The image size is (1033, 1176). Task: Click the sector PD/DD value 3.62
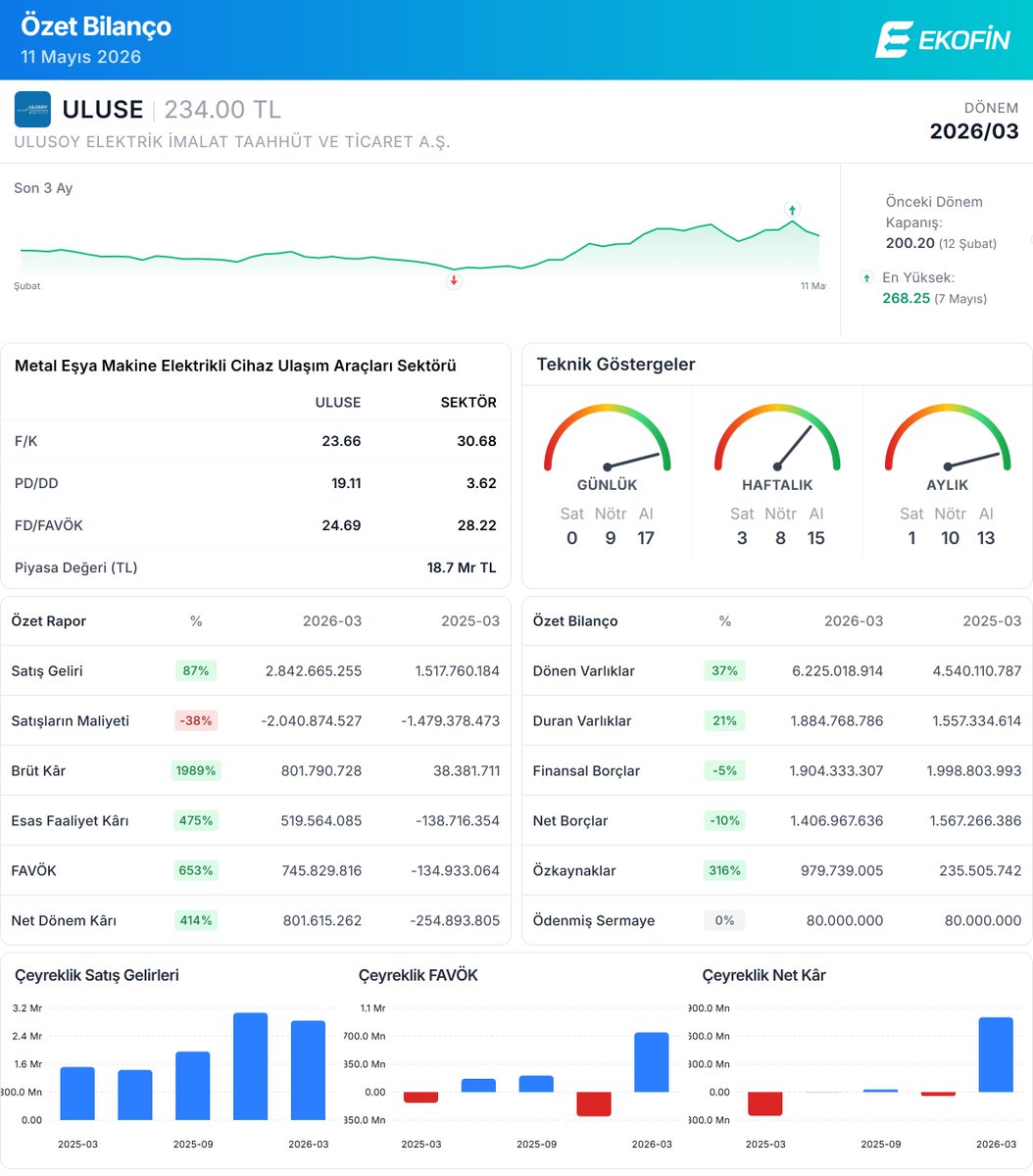click(482, 483)
